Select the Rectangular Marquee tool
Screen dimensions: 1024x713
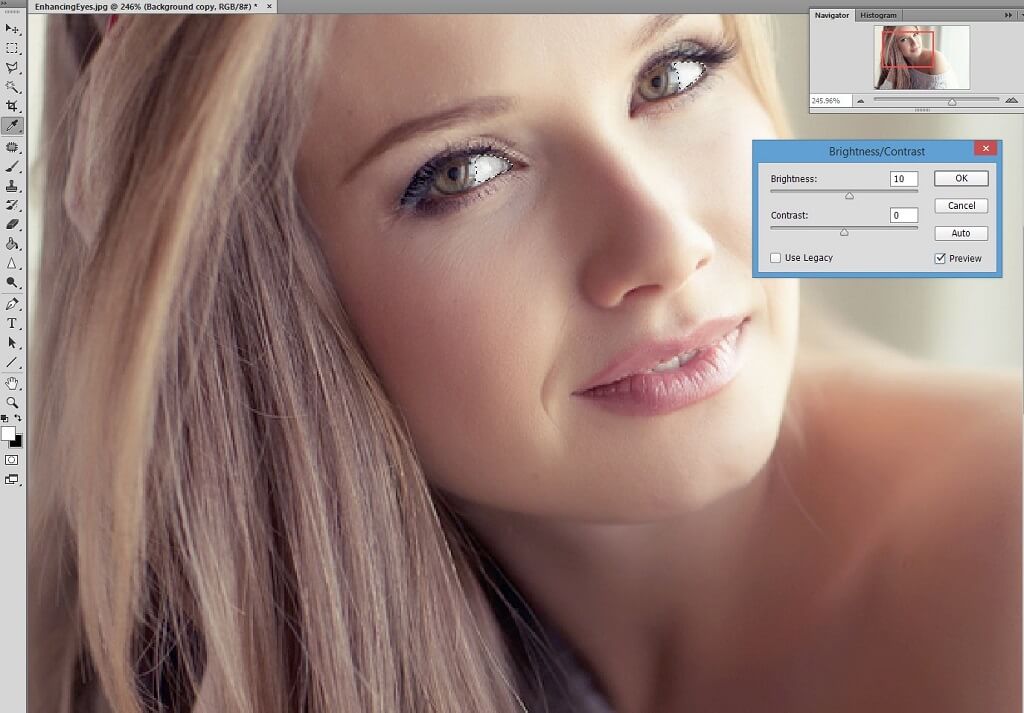tap(12, 48)
